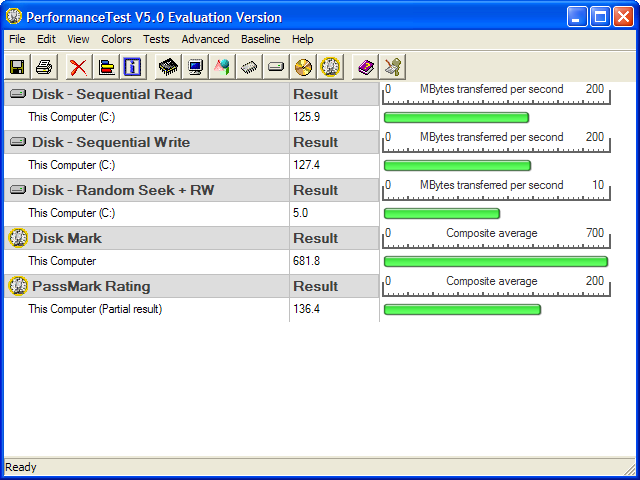Click the window resize grip
640x480 pixels.
point(629,470)
